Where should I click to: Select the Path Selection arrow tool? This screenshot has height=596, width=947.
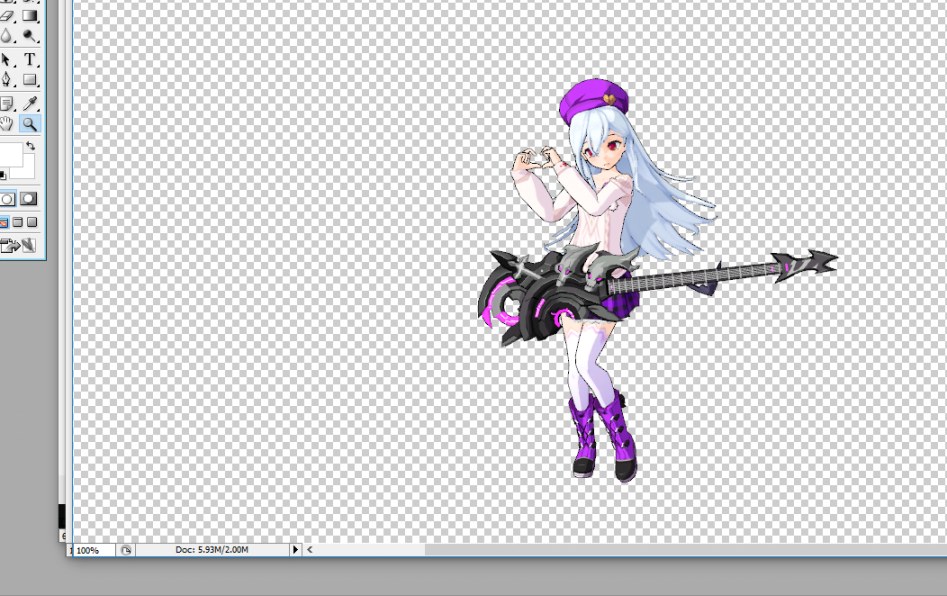7,60
